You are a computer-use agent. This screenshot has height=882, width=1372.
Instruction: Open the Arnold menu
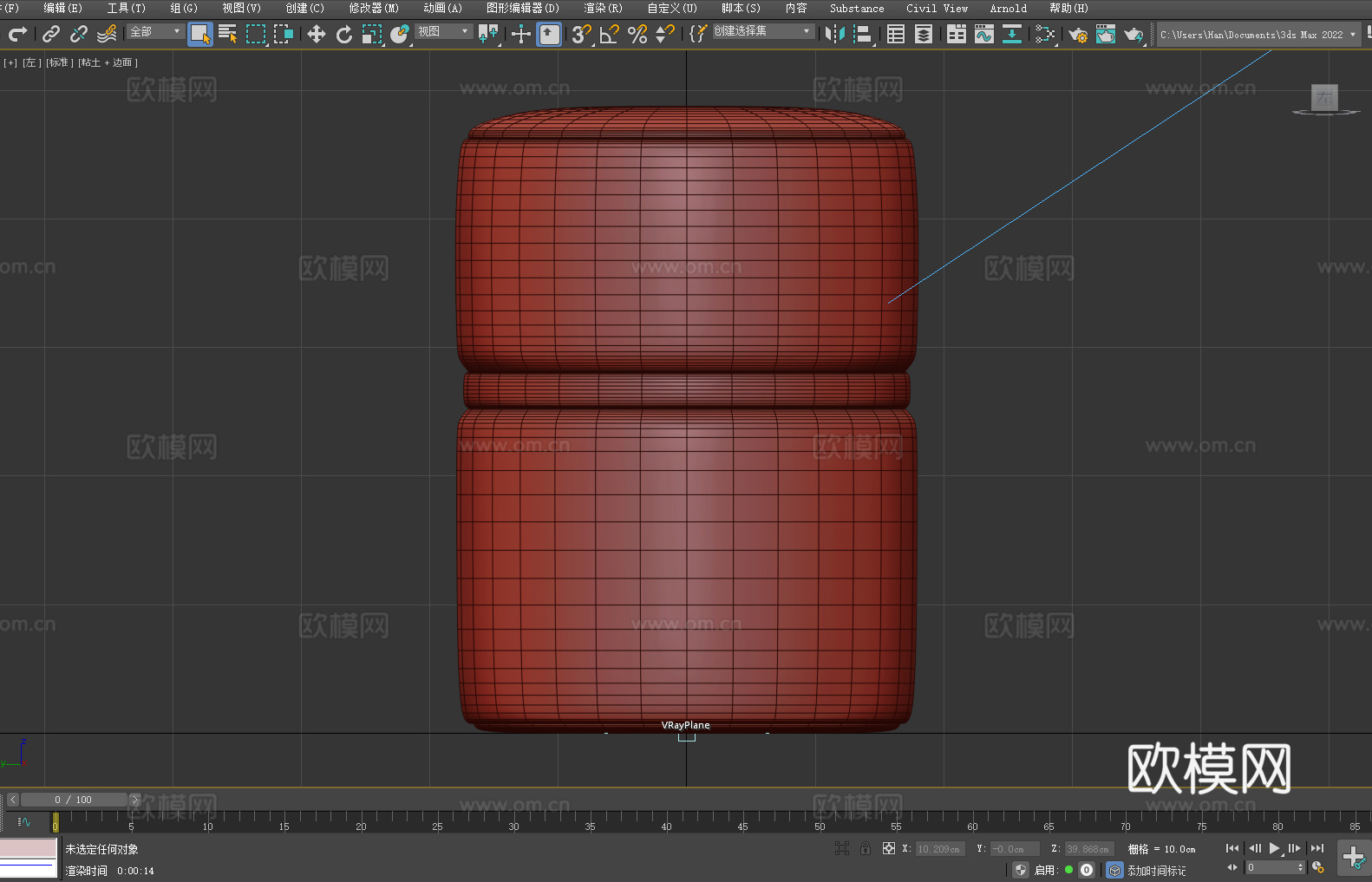pos(1008,8)
